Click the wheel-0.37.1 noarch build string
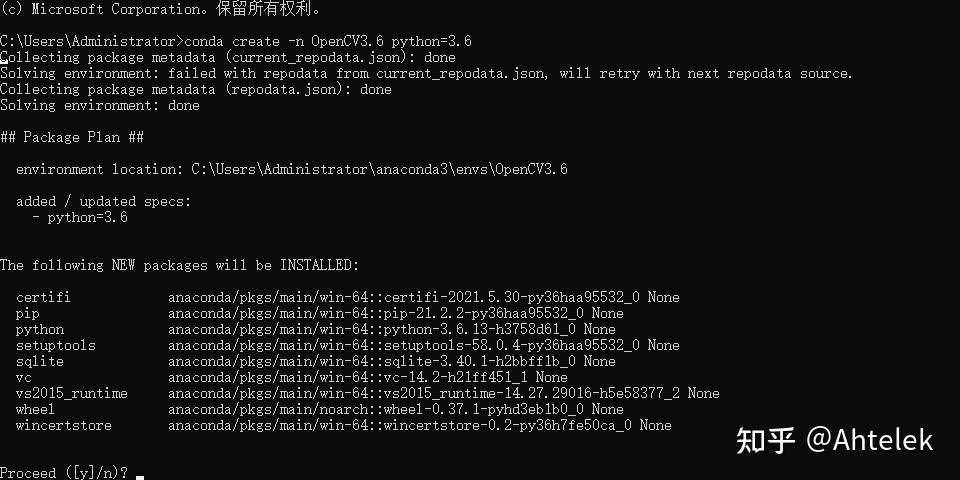The height and width of the screenshot is (480, 960). [x=484, y=409]
